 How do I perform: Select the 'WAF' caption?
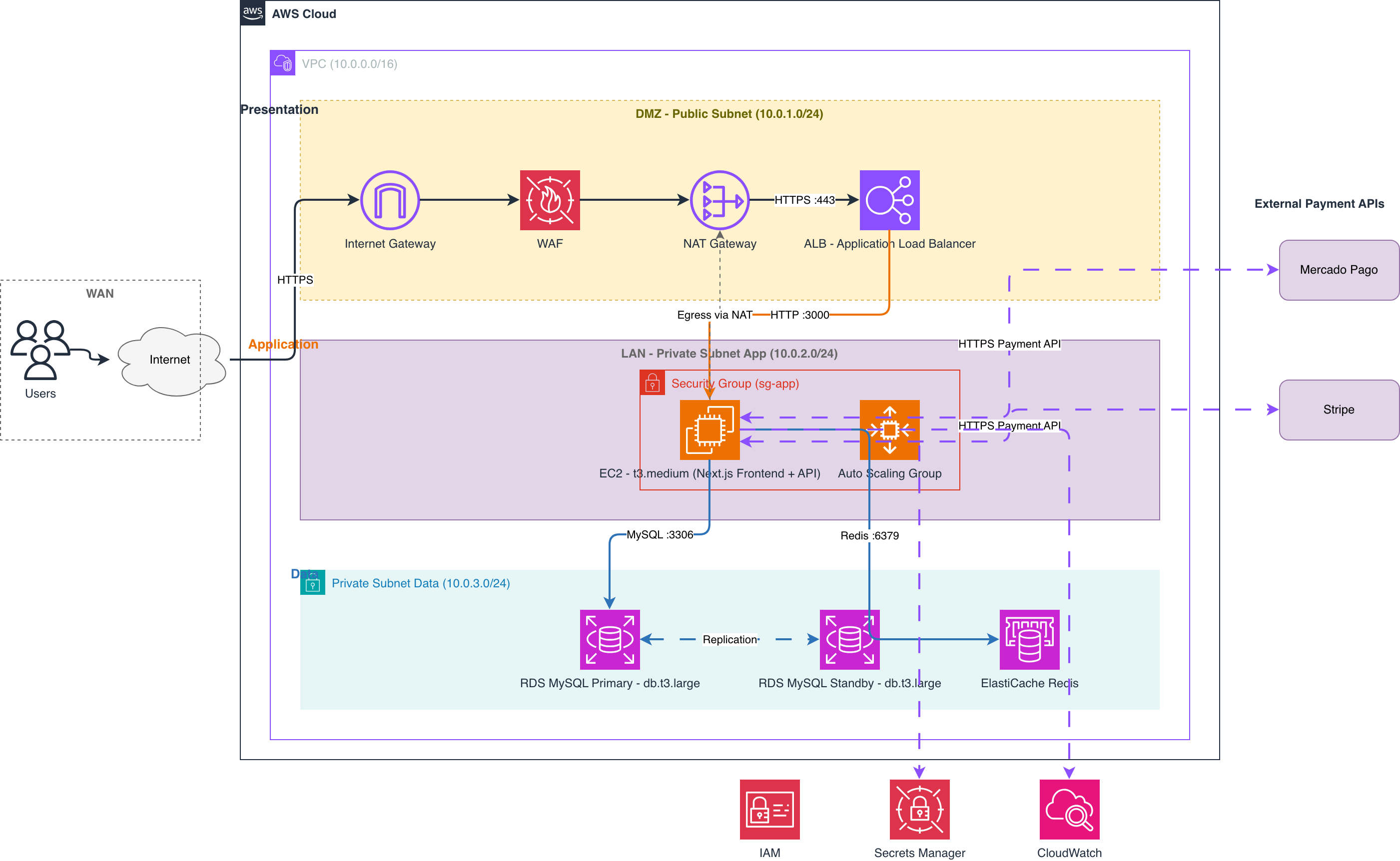(550, 244)
